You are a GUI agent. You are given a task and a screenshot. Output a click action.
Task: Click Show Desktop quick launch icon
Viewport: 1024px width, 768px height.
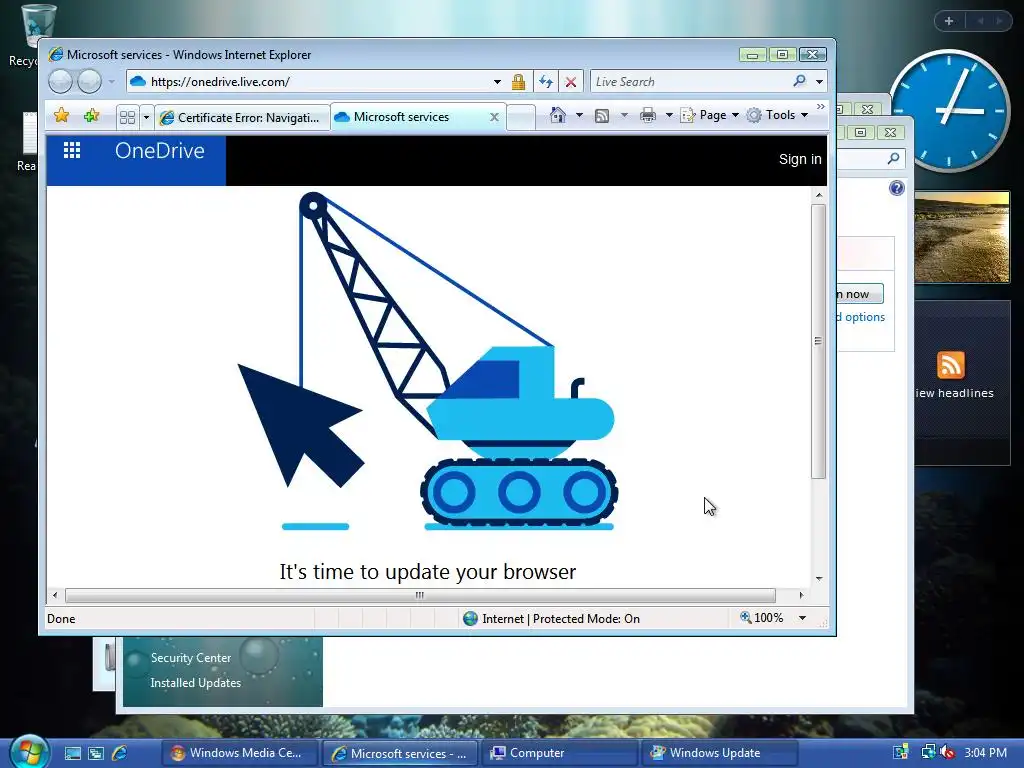point(72,753)
